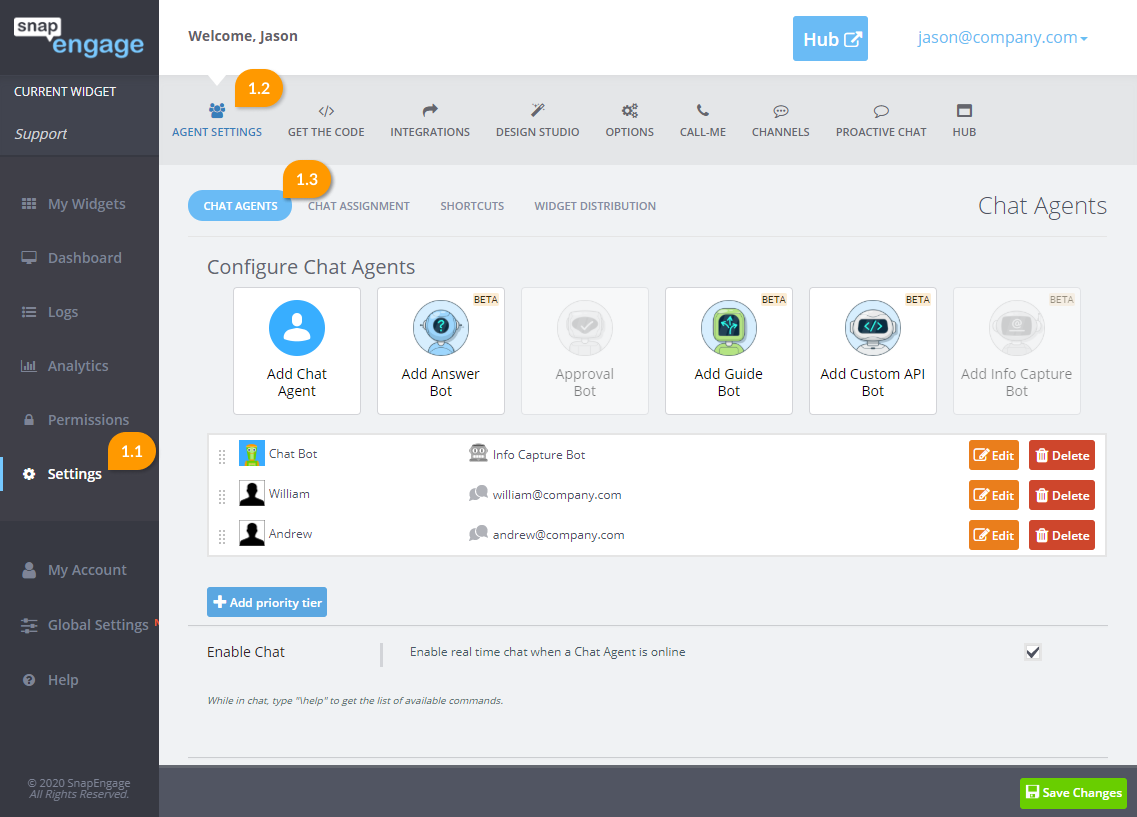
Task: Switch to the Chat Assignment tab
Action: point(359,206)
